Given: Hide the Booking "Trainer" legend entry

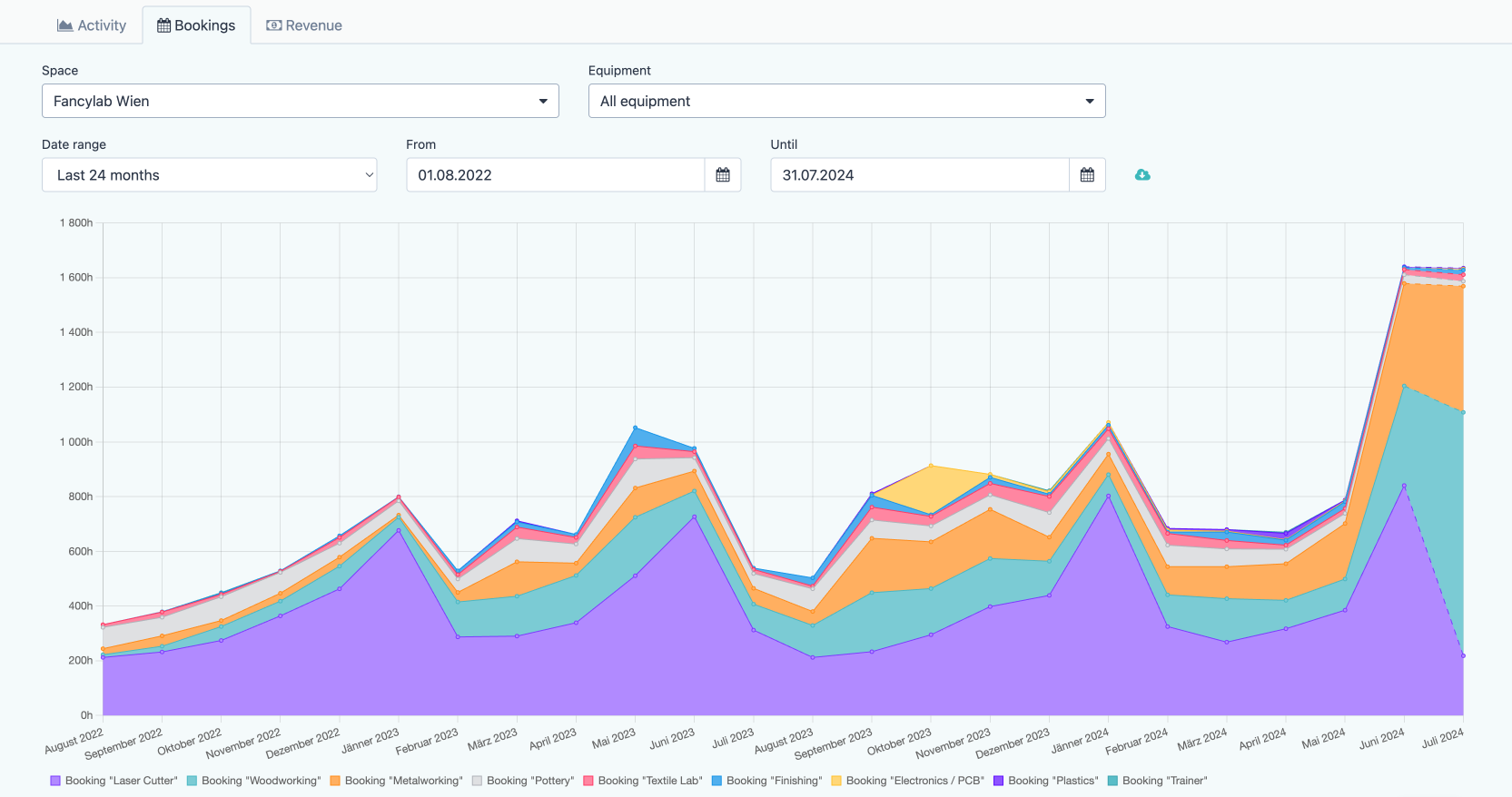Looking at the screenshot, I should click(x=1158, y=781).
